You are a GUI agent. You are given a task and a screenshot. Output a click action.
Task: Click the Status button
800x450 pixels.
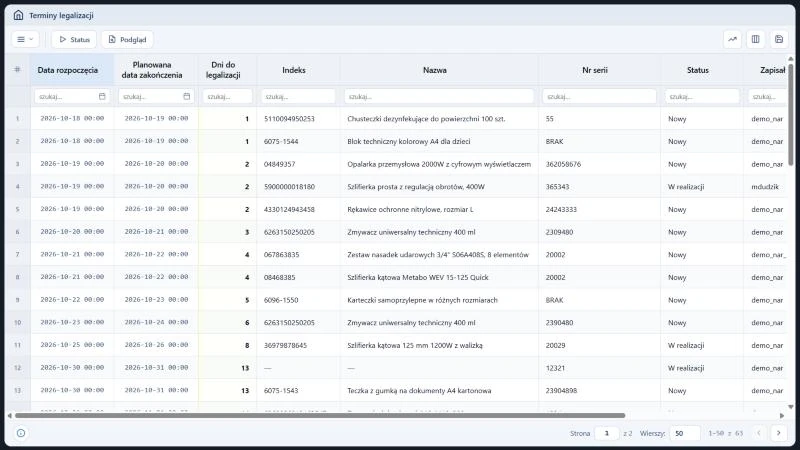[x=74, y=39]
